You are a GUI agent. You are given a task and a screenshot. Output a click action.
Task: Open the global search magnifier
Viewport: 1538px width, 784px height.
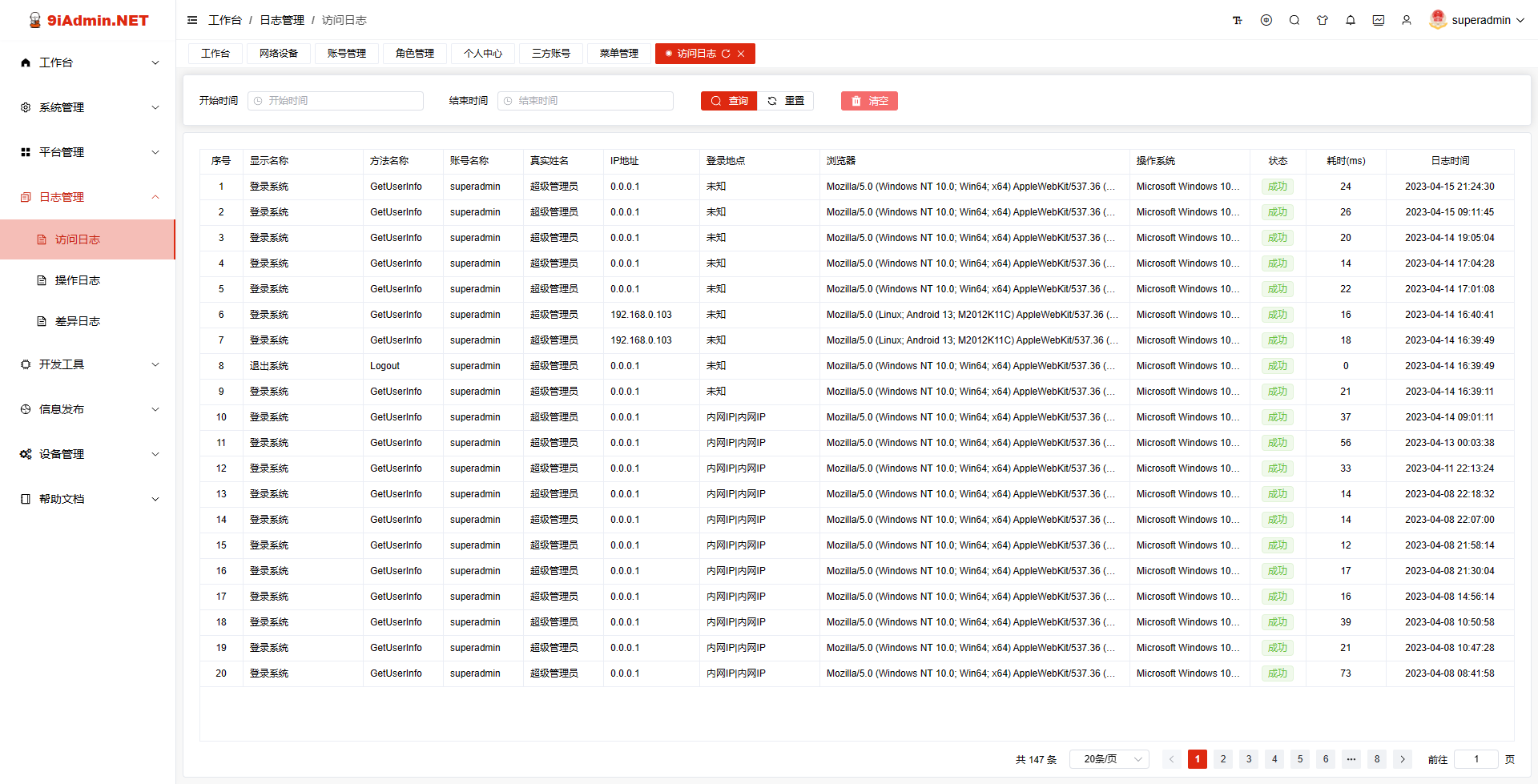click(1294, 20)
